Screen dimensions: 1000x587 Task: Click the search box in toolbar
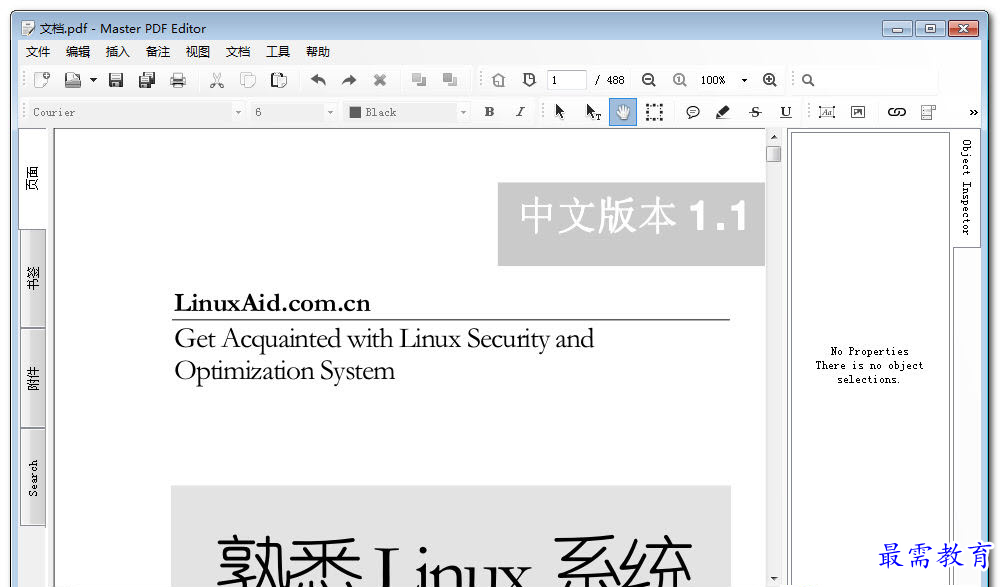pos(869,80)
